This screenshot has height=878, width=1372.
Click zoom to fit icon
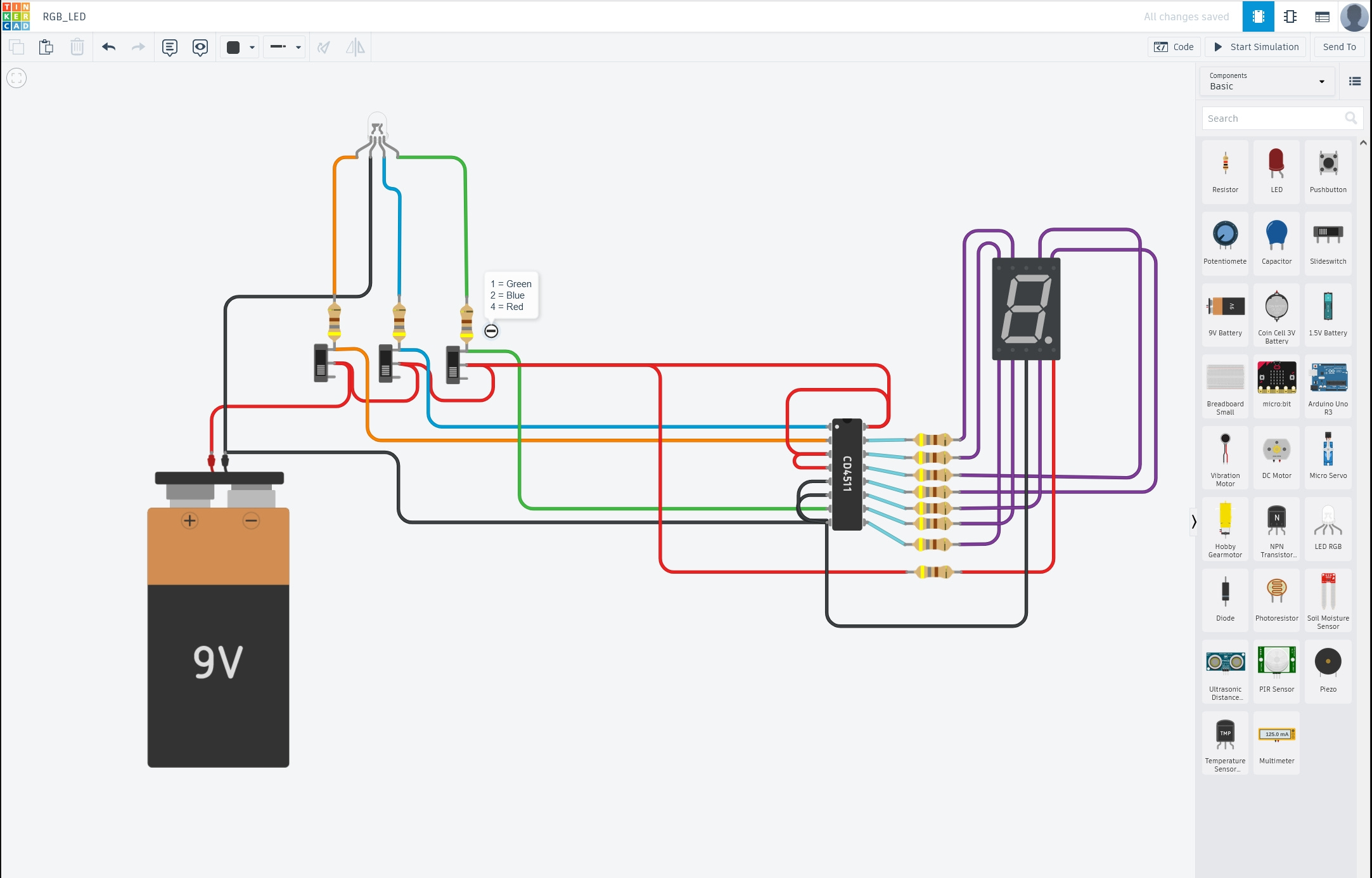(16, 78)
